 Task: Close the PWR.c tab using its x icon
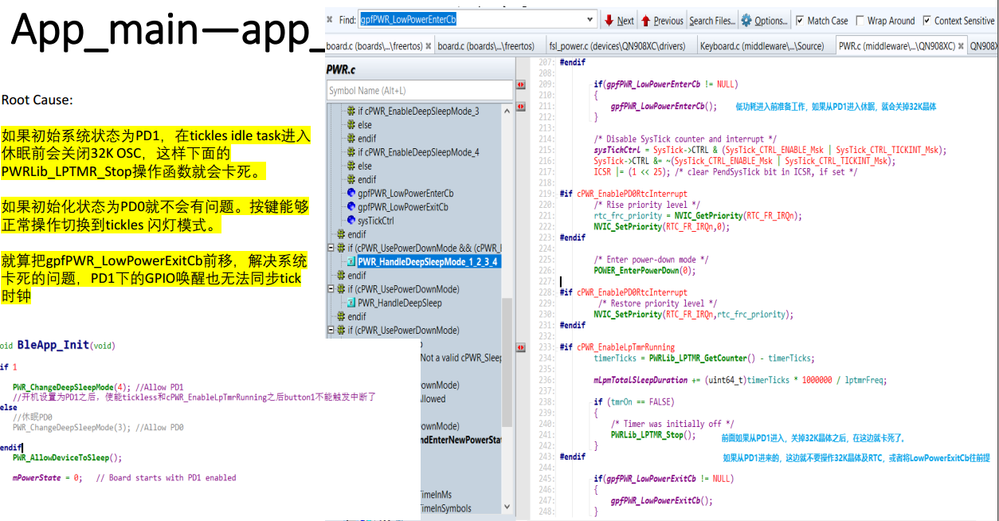[x=961, y=46]
